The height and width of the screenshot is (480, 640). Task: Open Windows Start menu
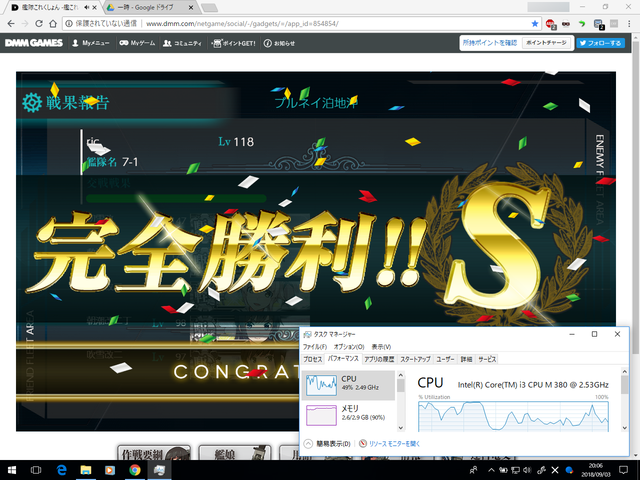click(11, 470)
